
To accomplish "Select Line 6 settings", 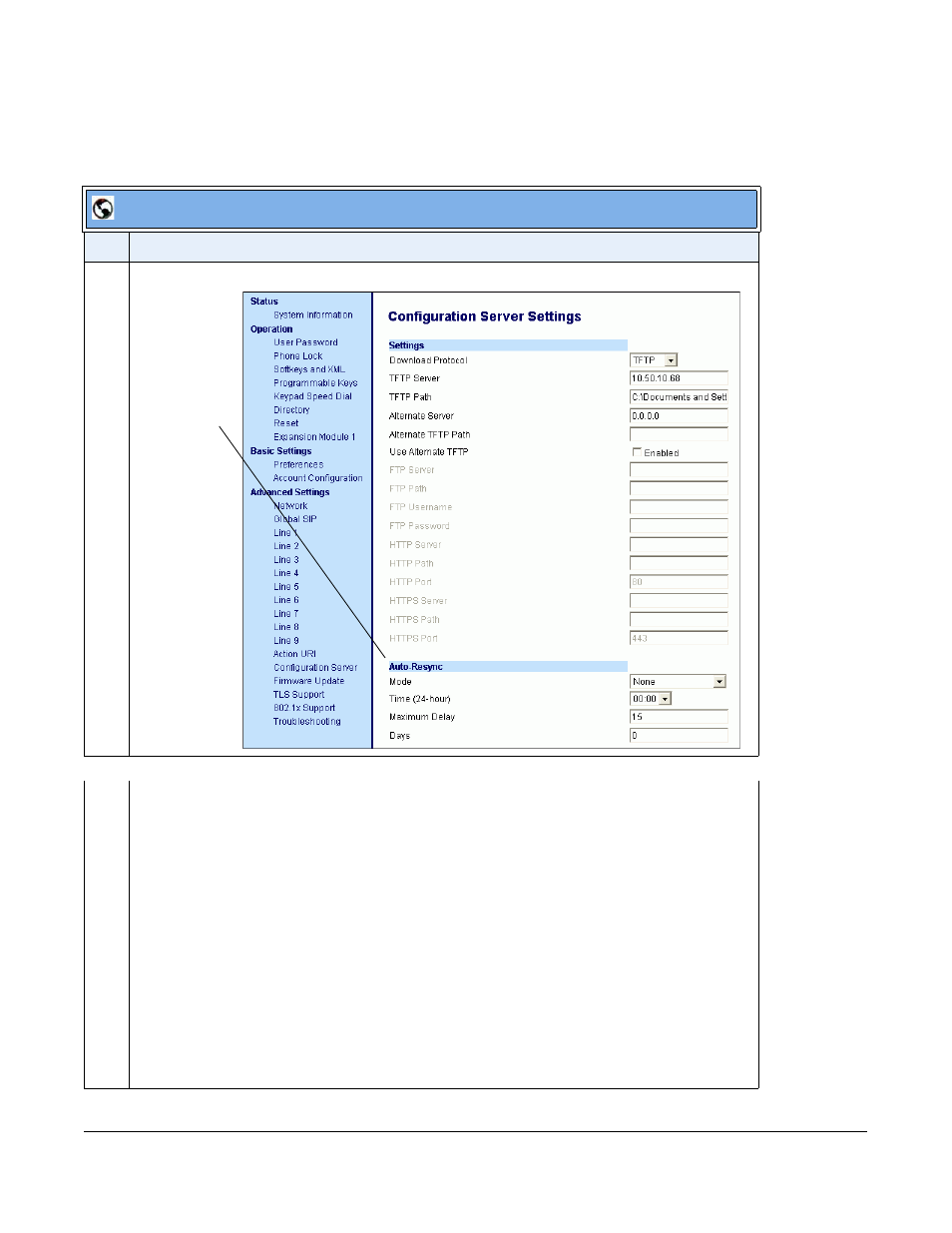I will pyautogui.click(x=286, y=600).
